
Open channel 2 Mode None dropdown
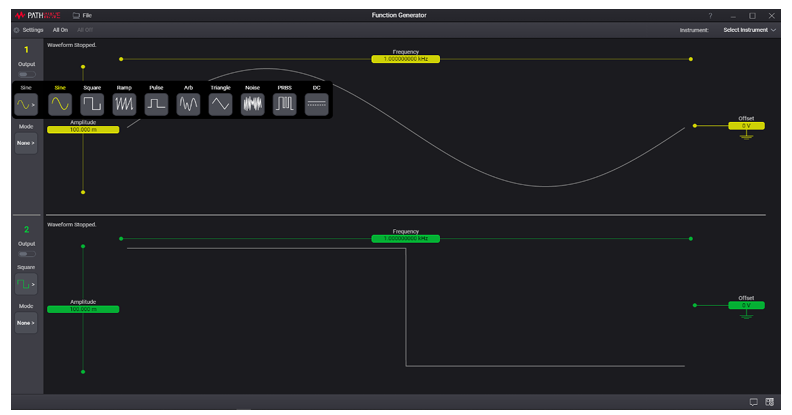pos(26,323)
